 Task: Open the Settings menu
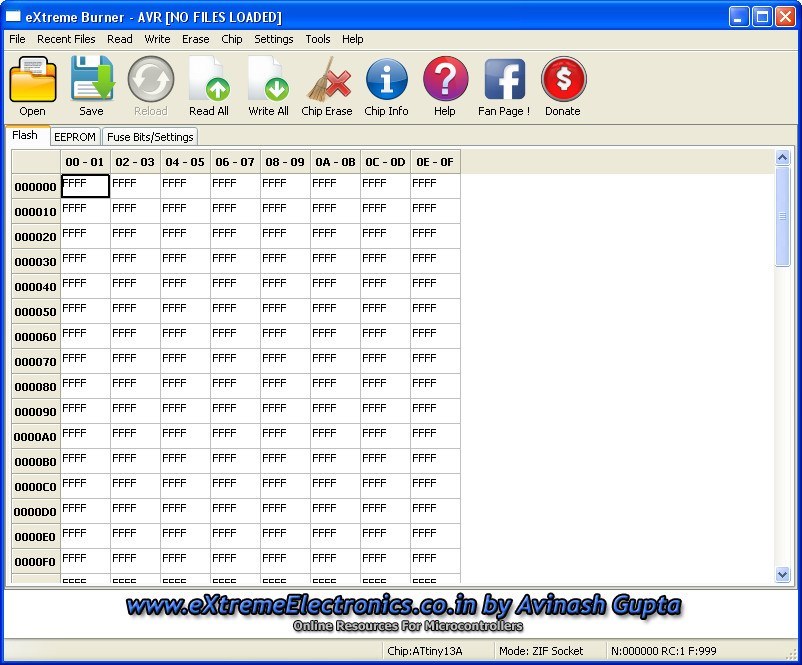273,39
